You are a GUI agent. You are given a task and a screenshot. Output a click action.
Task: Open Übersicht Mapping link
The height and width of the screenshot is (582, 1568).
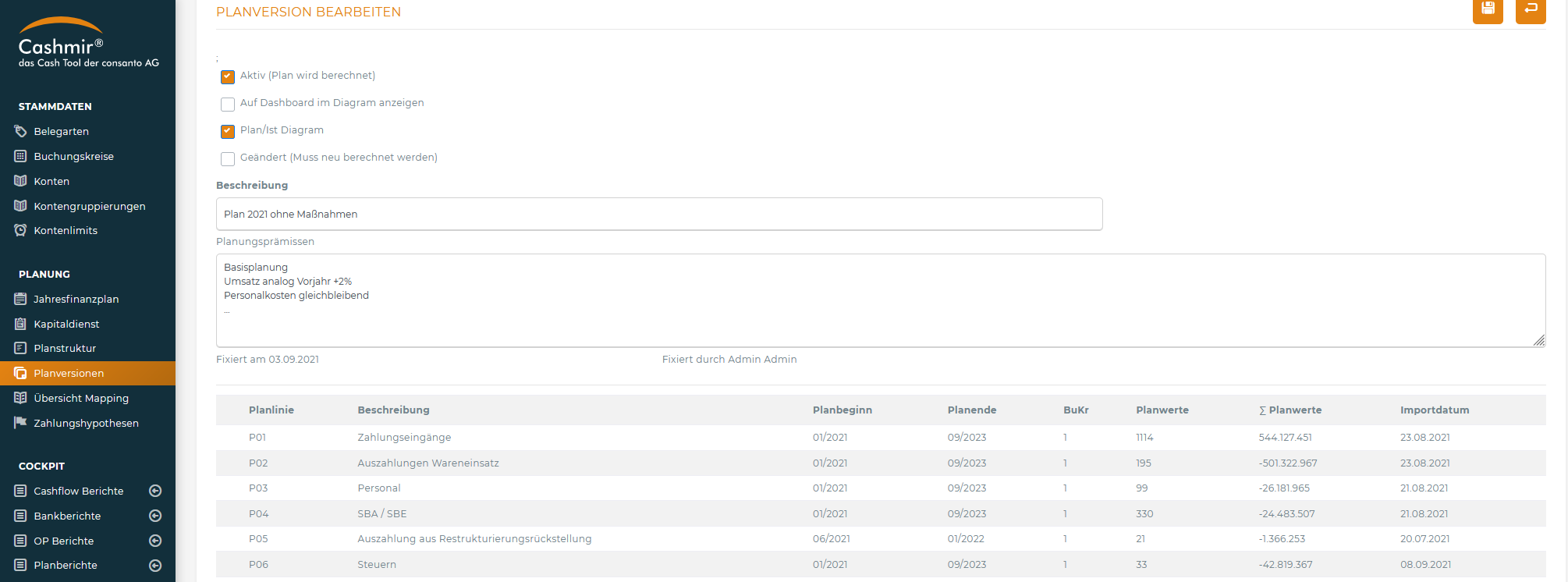(x=81, y=398)
